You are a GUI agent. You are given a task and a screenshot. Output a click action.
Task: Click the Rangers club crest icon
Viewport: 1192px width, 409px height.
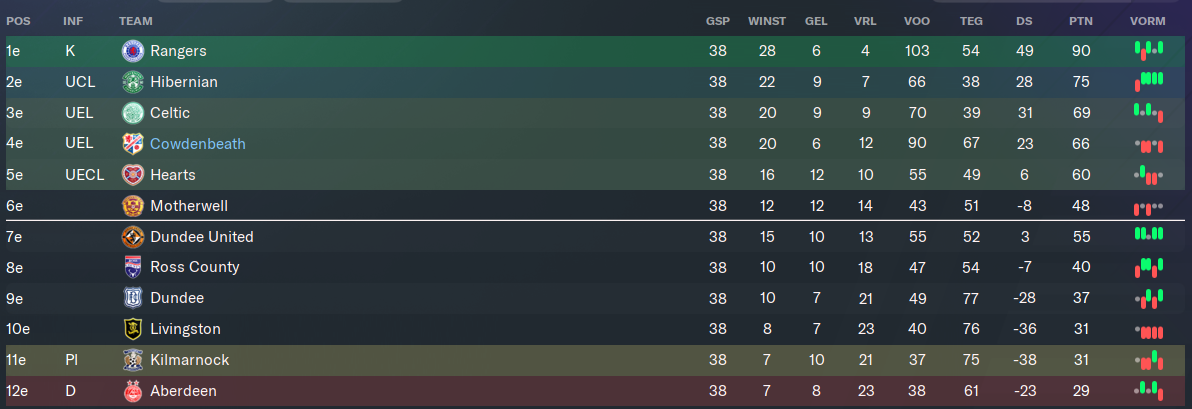[x=133, y=51]
